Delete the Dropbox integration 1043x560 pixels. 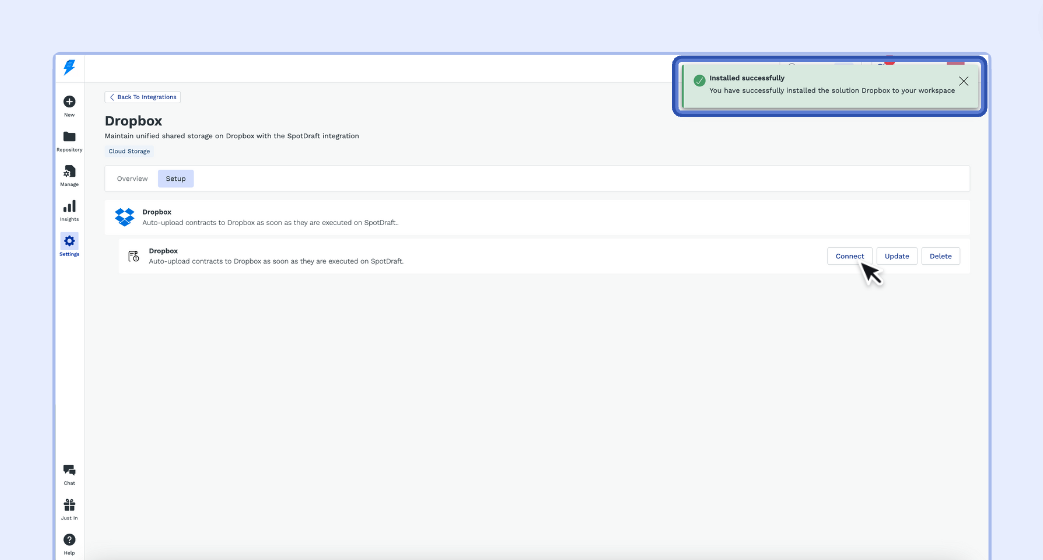coord(940,256)
